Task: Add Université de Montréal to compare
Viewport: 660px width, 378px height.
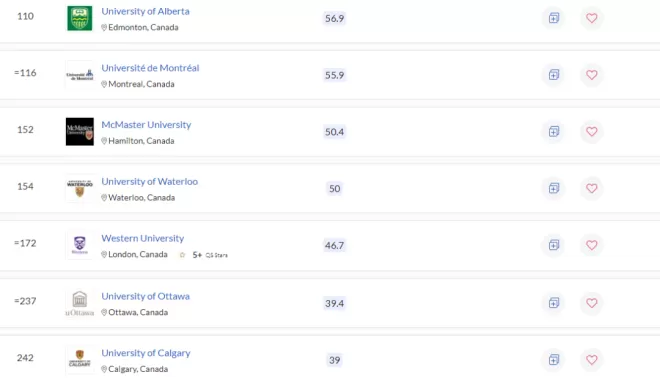Action: coord(554,75)
